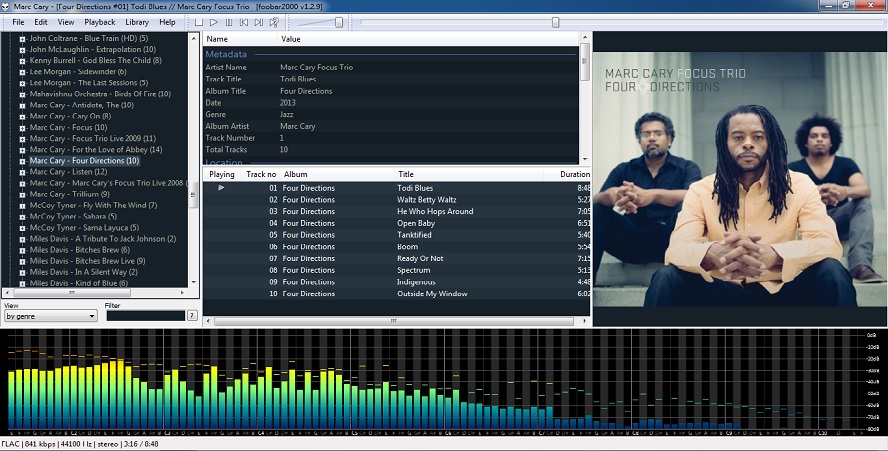Viewport: 888px width, 451px height.
Task: Click the library tree horizontal scrollbar
Action: tap(96, 293)
